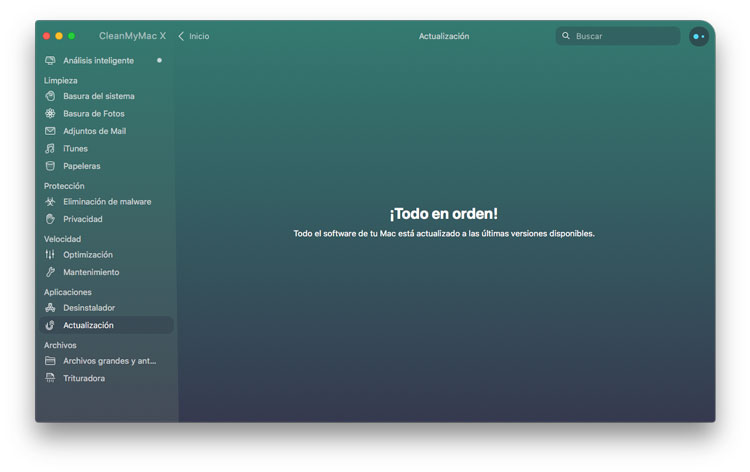
Task: Switch to the Optimización module
Action: (x=106, y=254)
